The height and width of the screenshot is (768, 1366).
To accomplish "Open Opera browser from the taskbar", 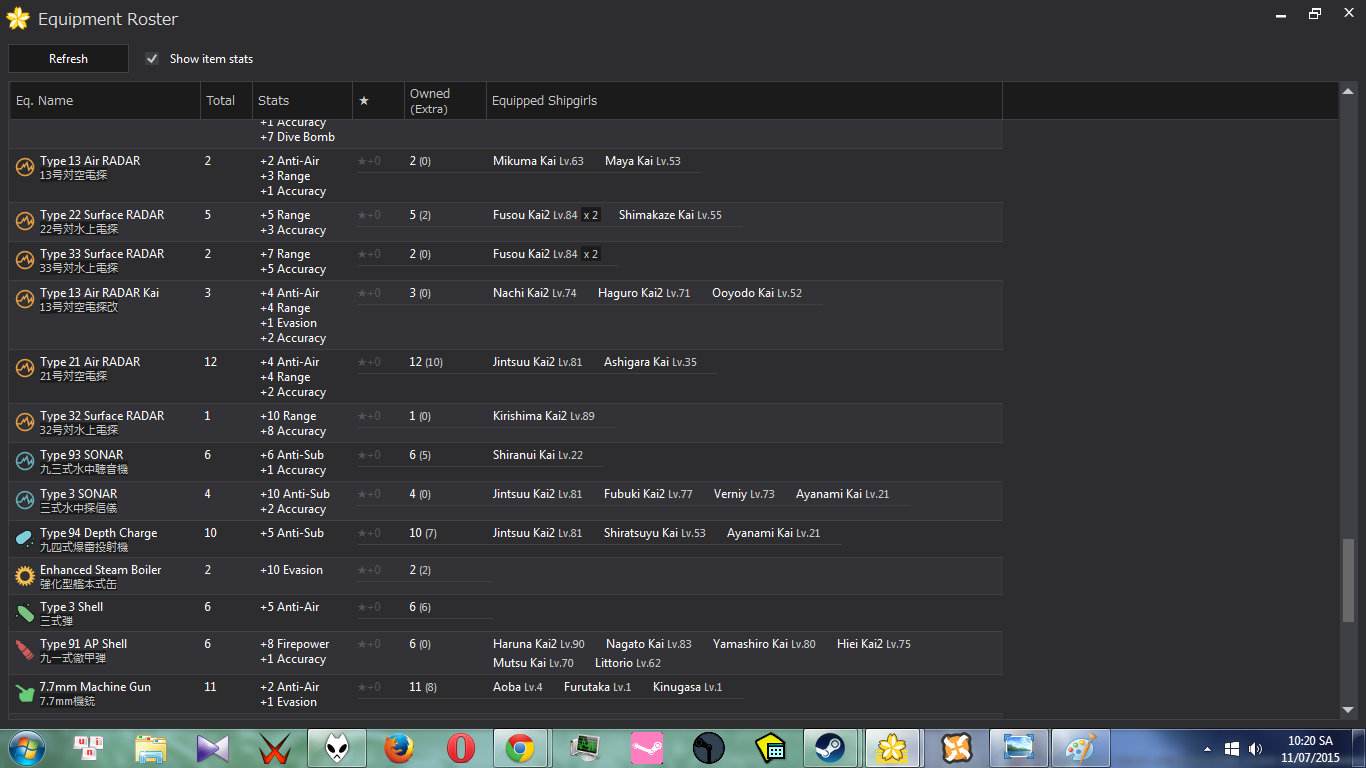I will 461,747.
